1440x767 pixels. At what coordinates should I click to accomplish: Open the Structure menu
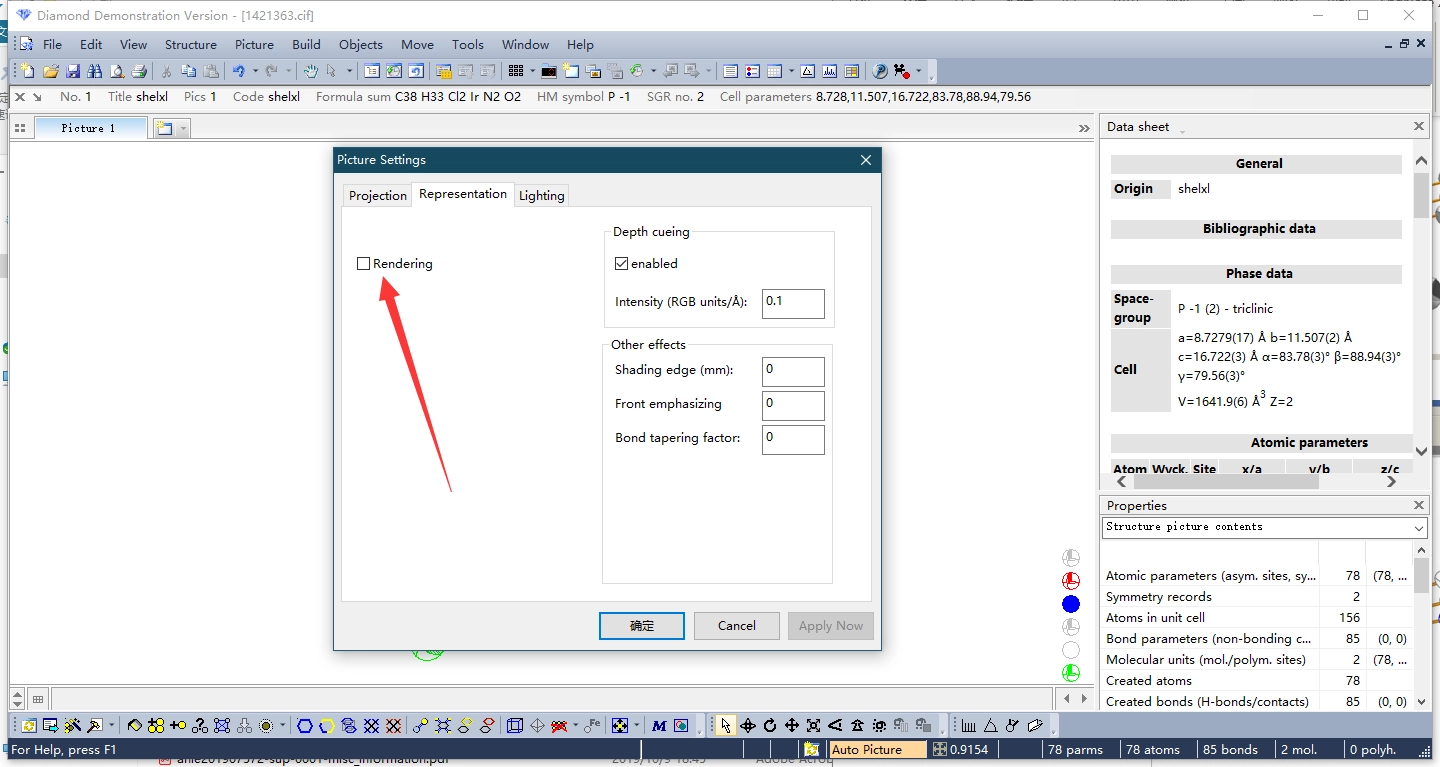click(190, 44)
